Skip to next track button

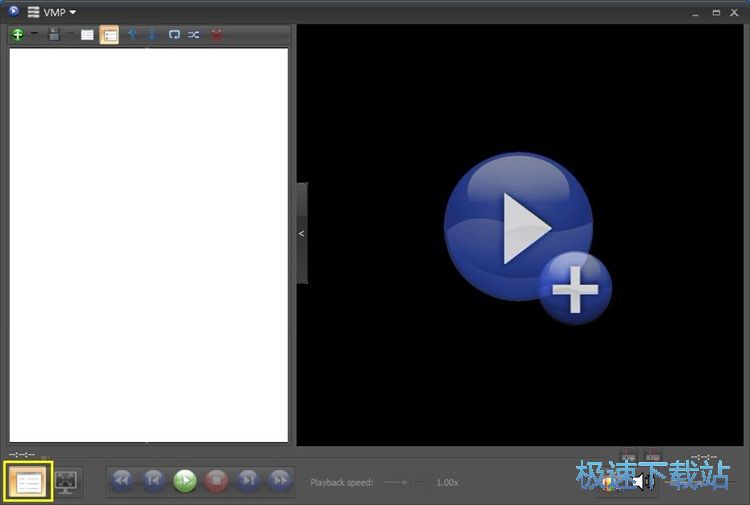[248, 480]
